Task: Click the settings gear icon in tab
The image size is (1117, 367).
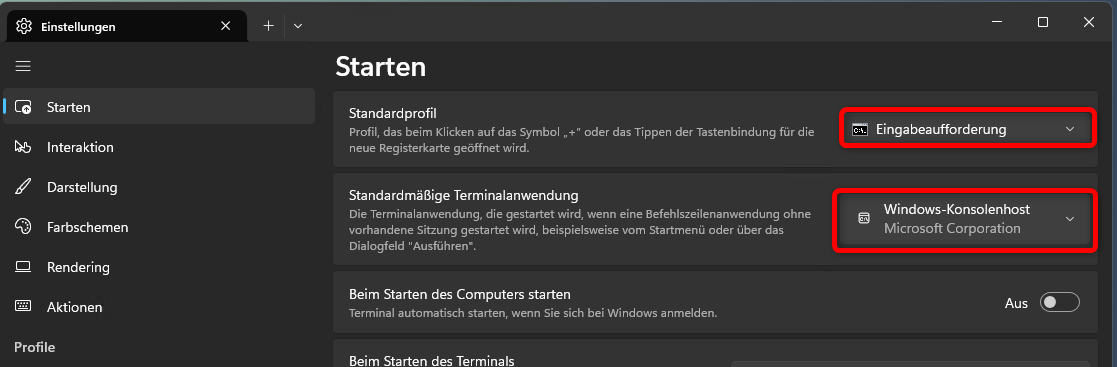Action: click(x=24, y=26)
